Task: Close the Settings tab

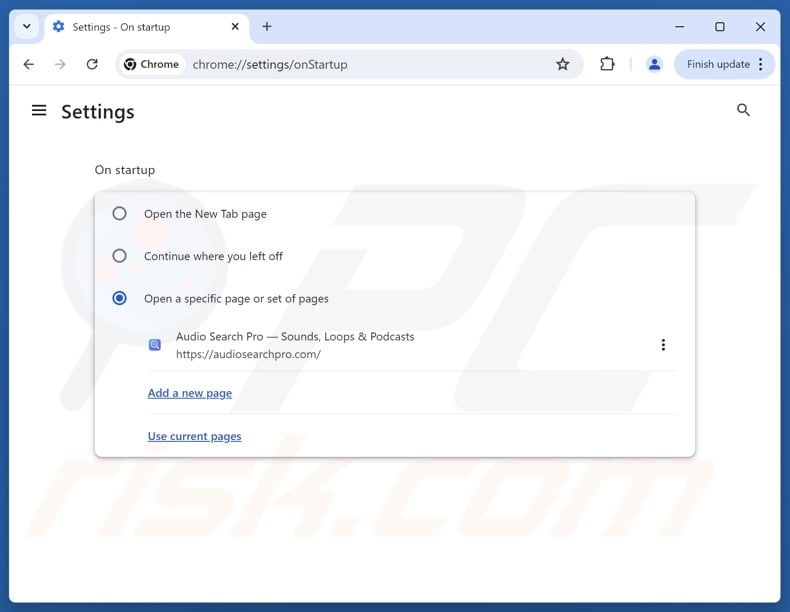Action: click(x=234, y=27)
